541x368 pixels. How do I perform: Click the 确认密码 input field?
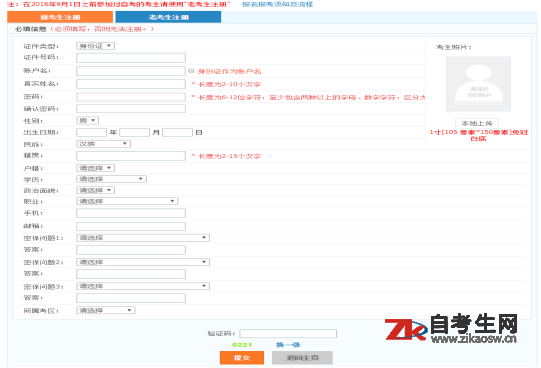131,109
